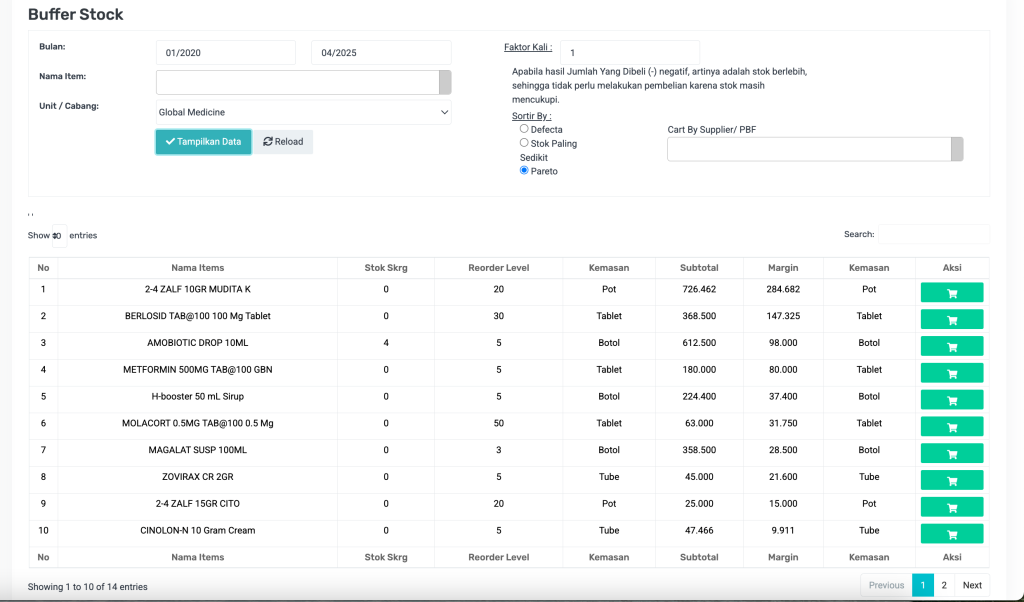
Task: Expand the Cart By Supplier/ PBF dropdown
Action: point(814,149)
